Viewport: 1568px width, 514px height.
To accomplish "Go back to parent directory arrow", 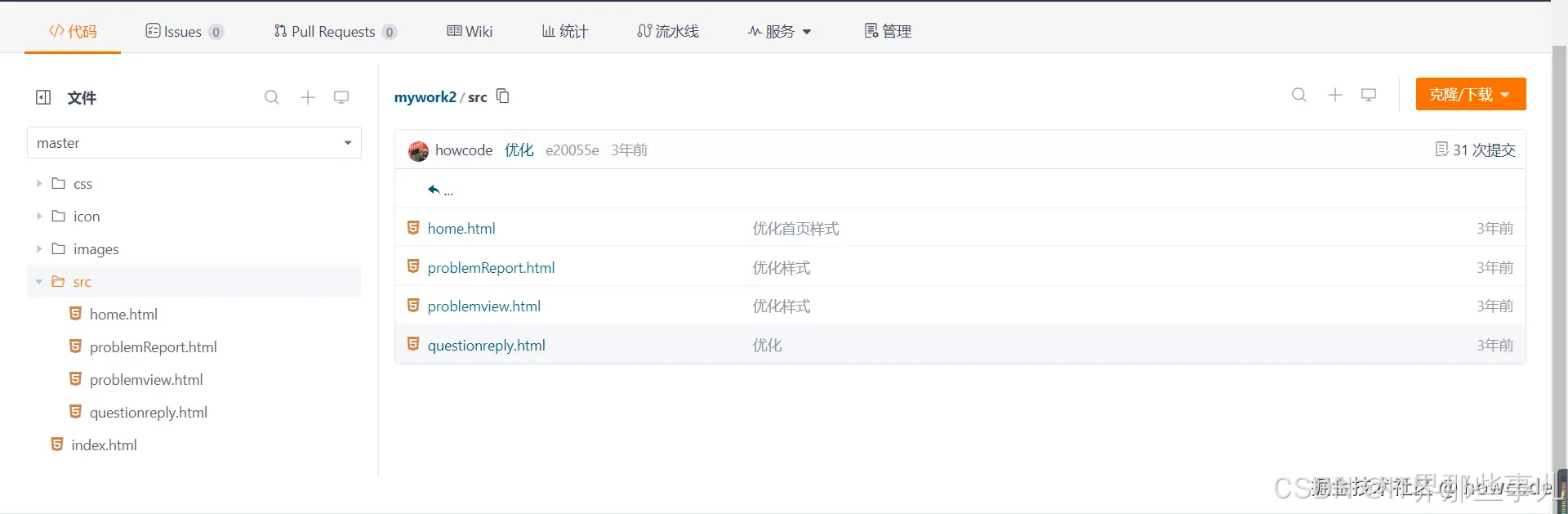I will tap(434, 190).
